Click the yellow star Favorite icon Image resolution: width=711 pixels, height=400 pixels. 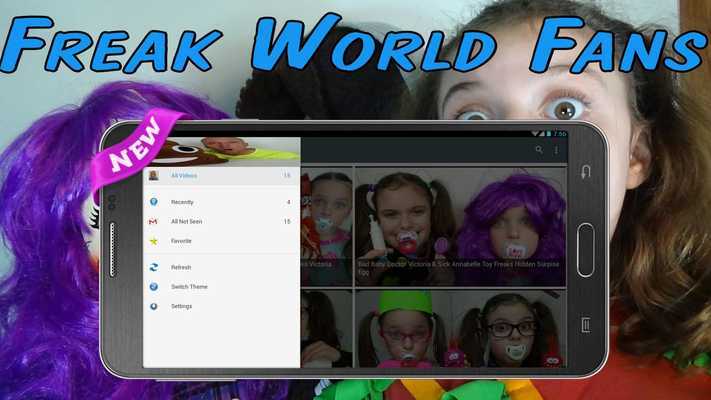pyautogui.click(x=154, y=241)
